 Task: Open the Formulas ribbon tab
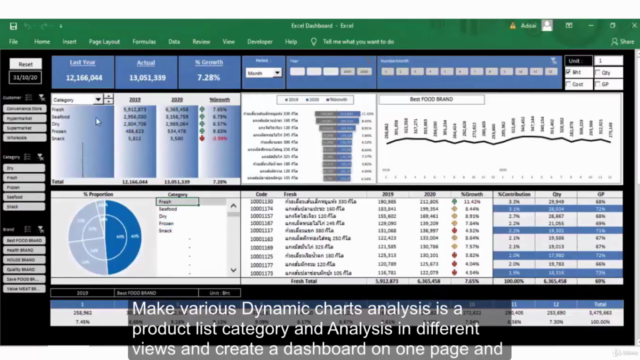tap(144, 42)
